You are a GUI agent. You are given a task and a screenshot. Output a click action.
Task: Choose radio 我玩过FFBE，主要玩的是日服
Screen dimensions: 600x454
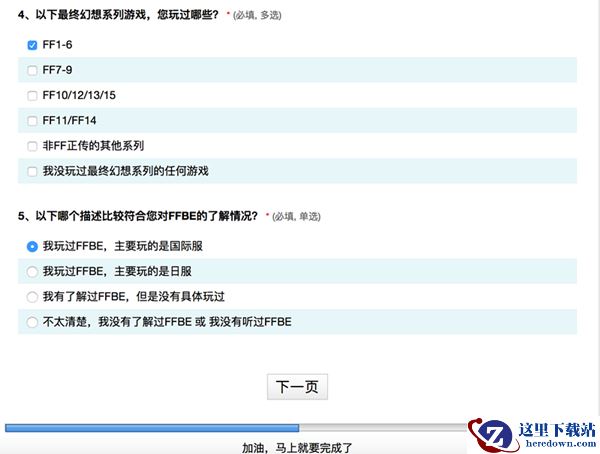pos(33,271)
